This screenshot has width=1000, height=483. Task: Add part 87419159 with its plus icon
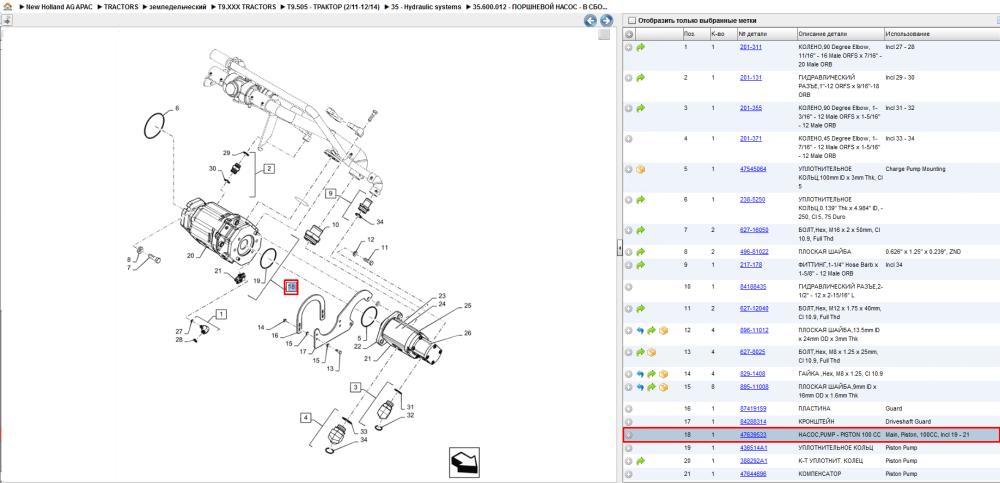click(x=629, y=409)
